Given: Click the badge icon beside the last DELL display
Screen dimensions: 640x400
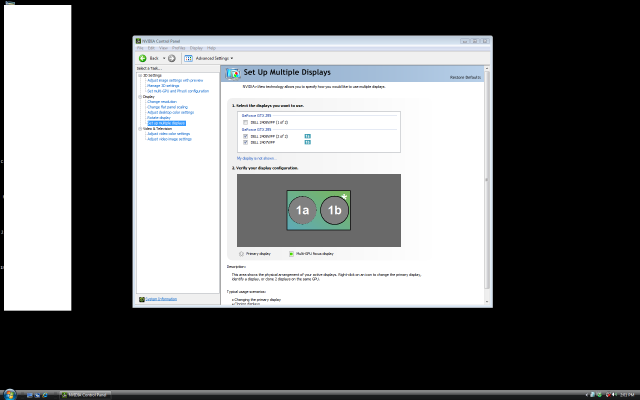Looking at the screenshot, I should 307,142.
